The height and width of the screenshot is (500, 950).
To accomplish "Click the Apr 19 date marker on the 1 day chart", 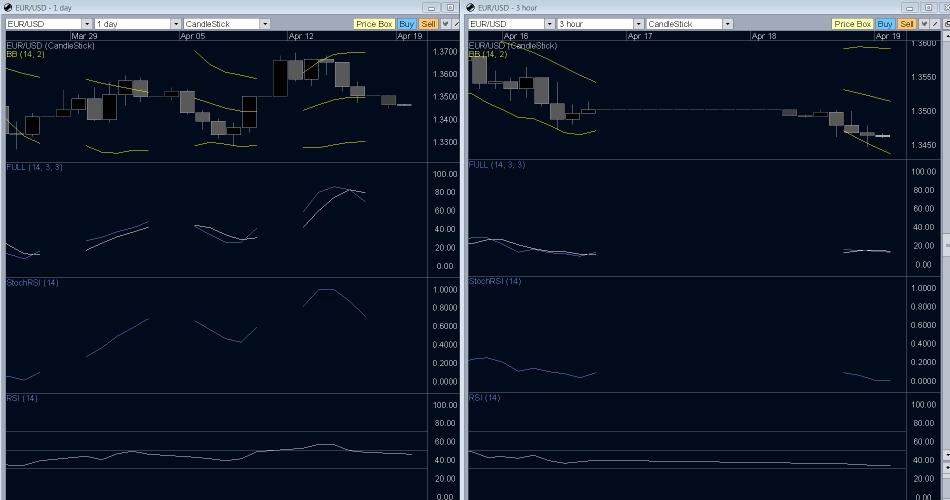I will pyautogui.click(x=410, y=36).
